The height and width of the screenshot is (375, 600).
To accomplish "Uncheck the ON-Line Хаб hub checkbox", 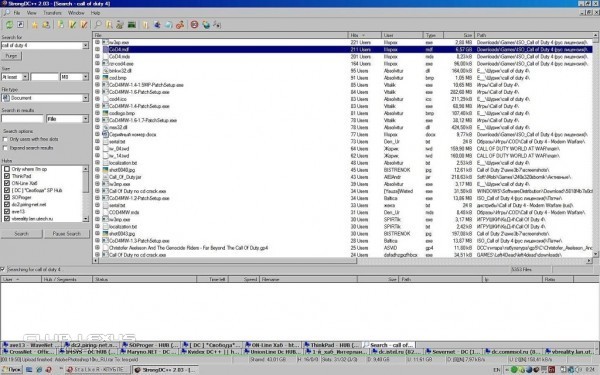I will pyautogui.click(x=7, y=183).
